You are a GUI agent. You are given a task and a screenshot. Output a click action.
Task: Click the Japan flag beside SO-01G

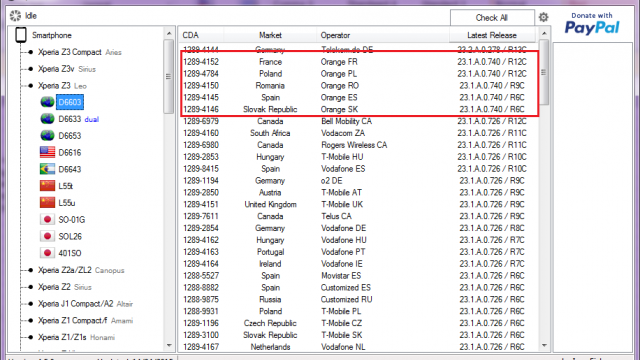point(47,220)
